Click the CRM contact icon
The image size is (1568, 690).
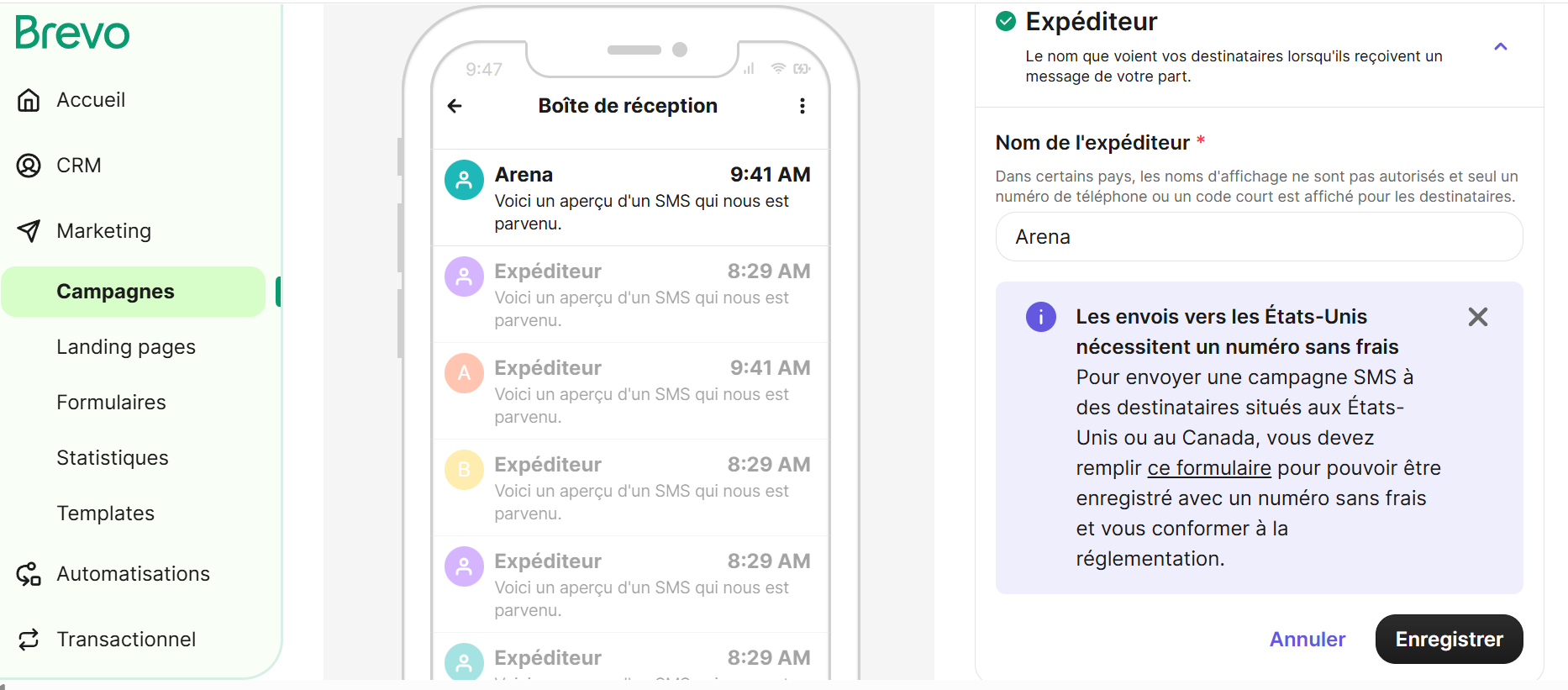pos(29,166)
